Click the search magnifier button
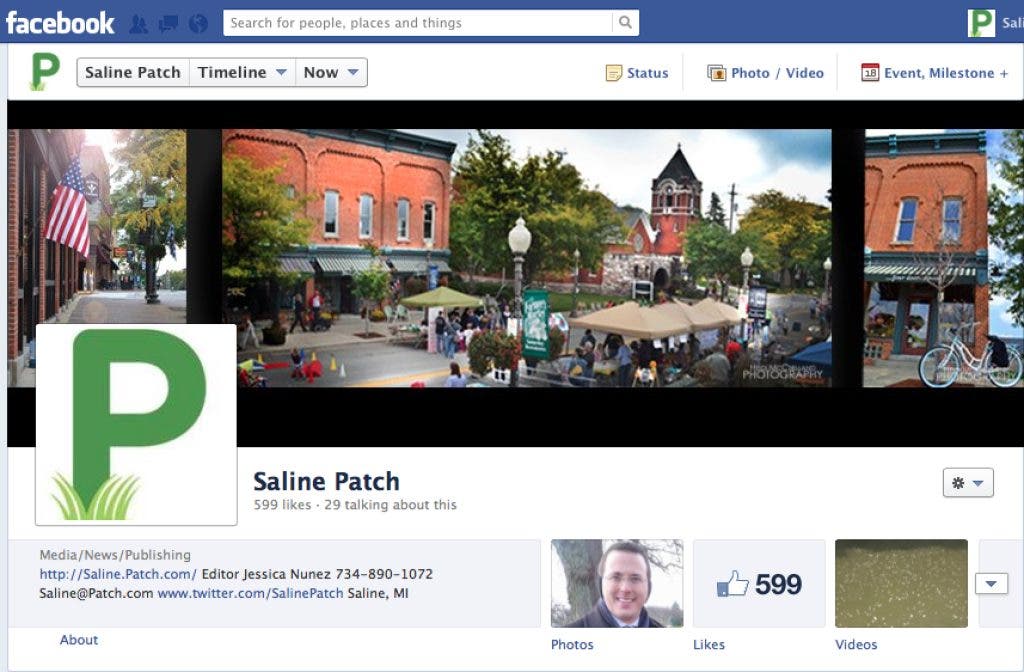 (625, 23)
